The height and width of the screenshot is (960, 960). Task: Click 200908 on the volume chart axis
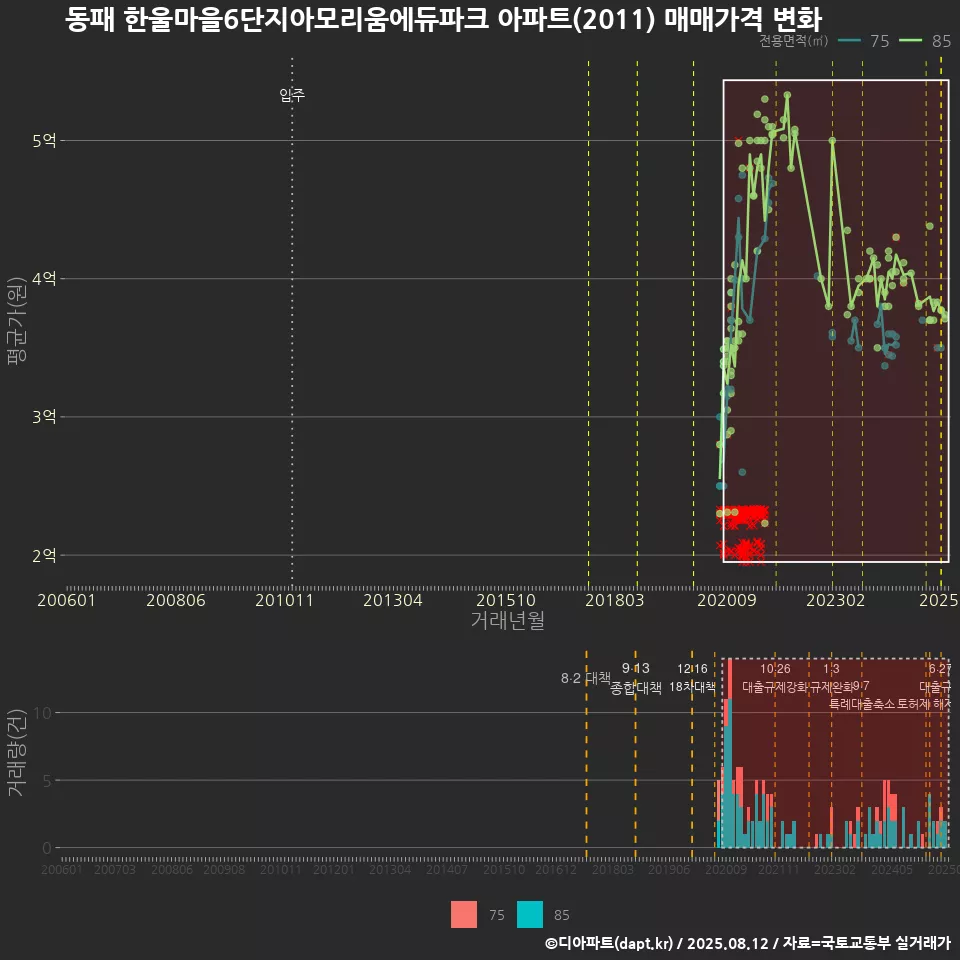pyautogui.click(x=224, y=870)
